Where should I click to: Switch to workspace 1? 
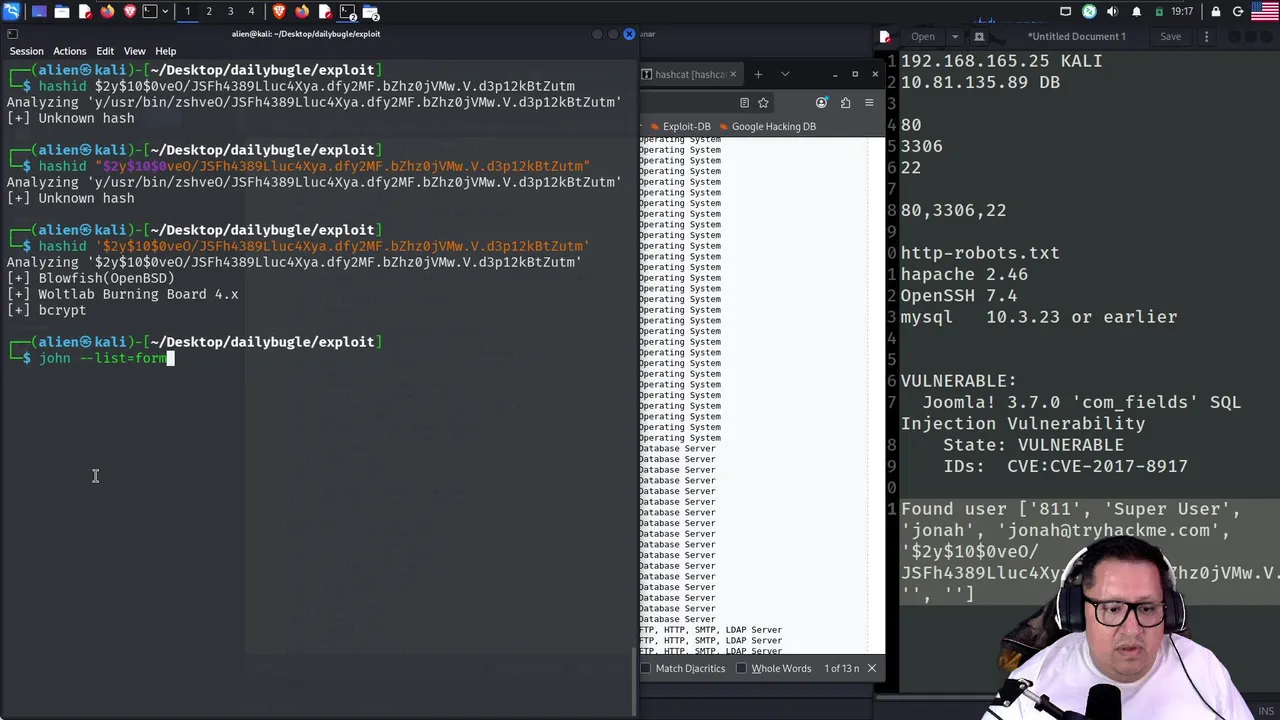(187, 11)
